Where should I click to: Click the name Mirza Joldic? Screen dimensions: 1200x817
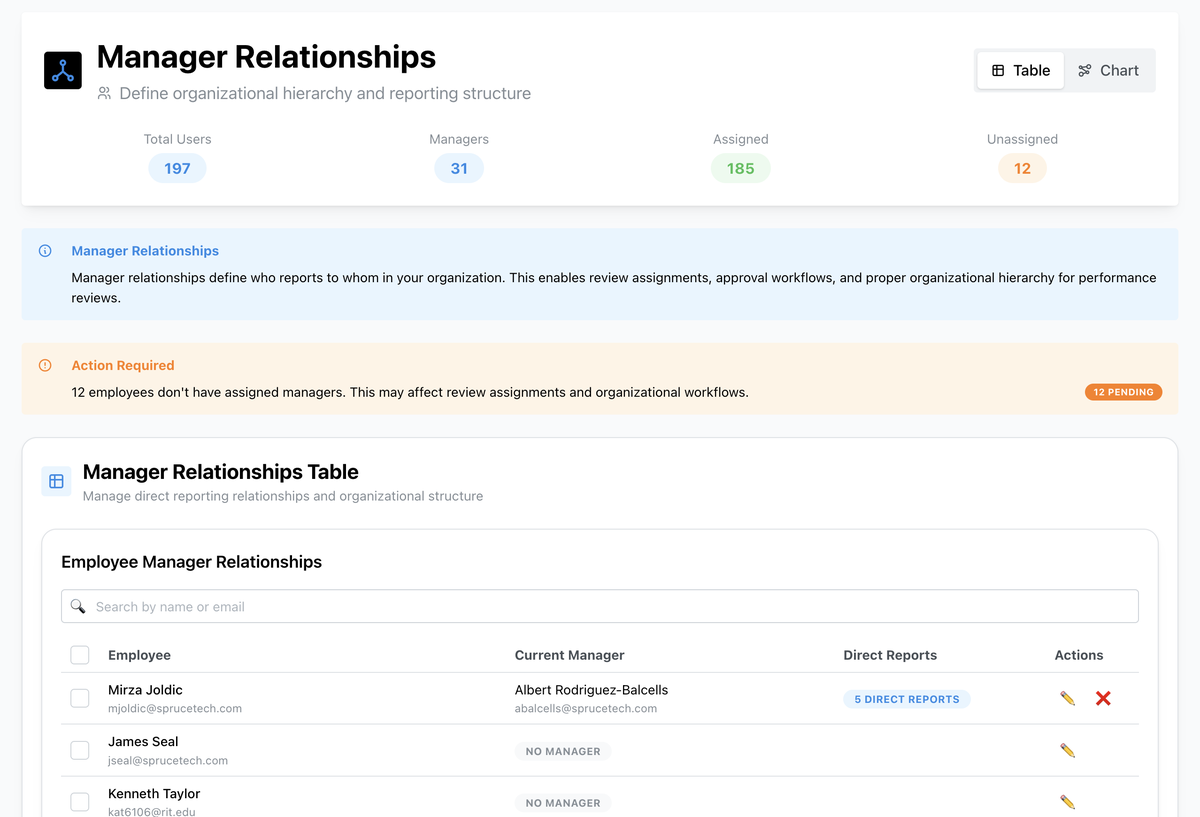145,690
